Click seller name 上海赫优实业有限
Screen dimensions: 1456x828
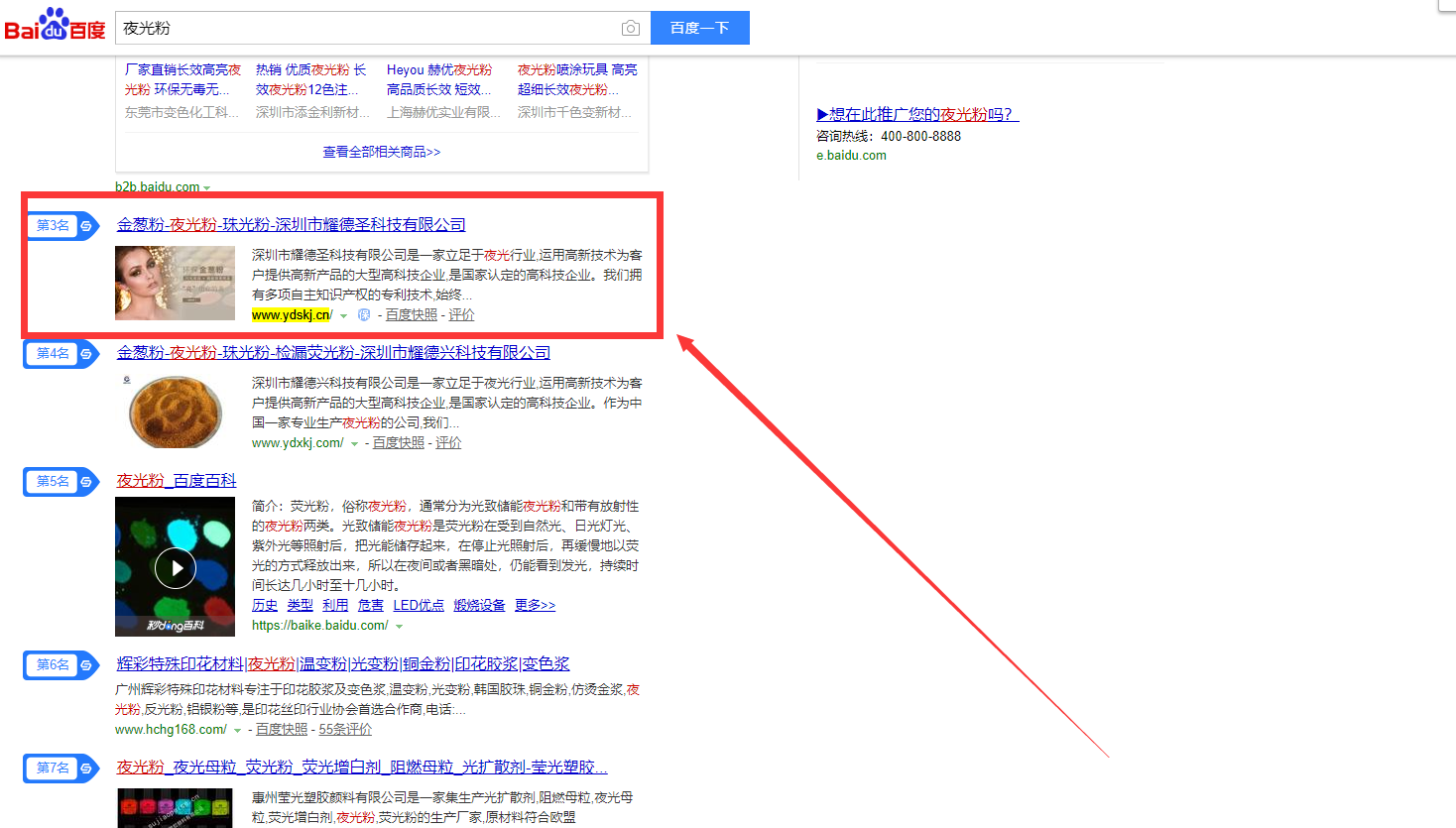(x=443, y=113)
